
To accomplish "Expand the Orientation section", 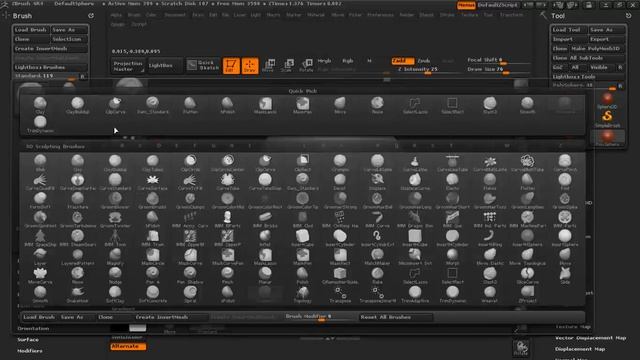I will 33,328.
